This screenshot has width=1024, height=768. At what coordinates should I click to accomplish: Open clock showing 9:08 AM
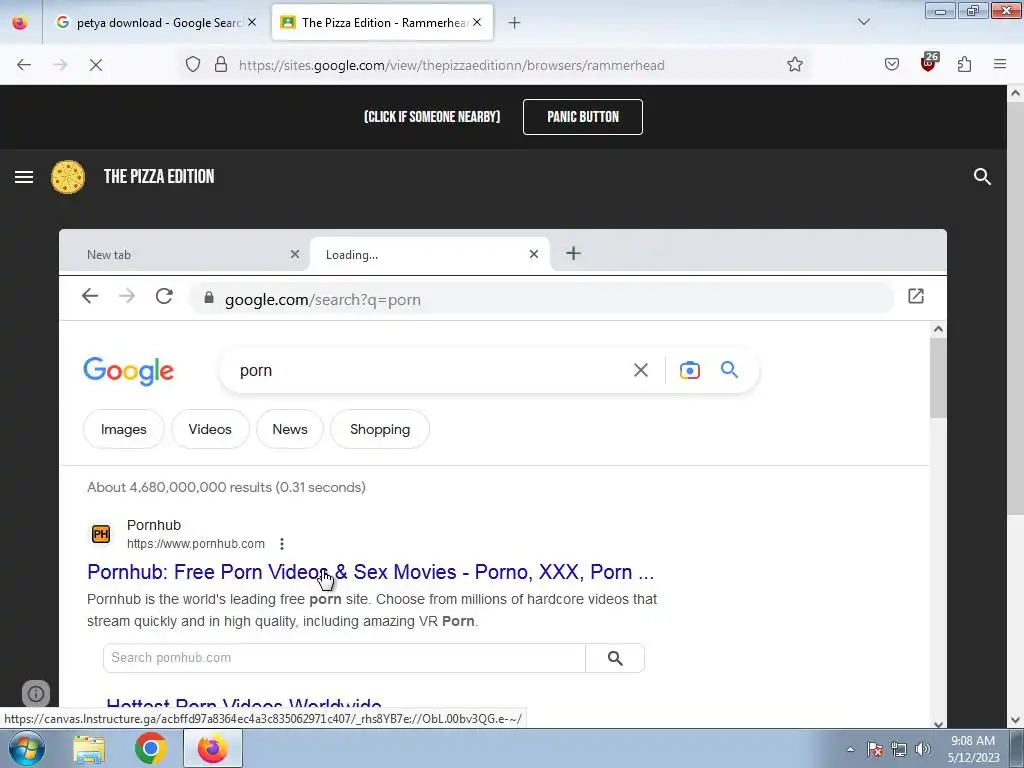tap(973, 749)
